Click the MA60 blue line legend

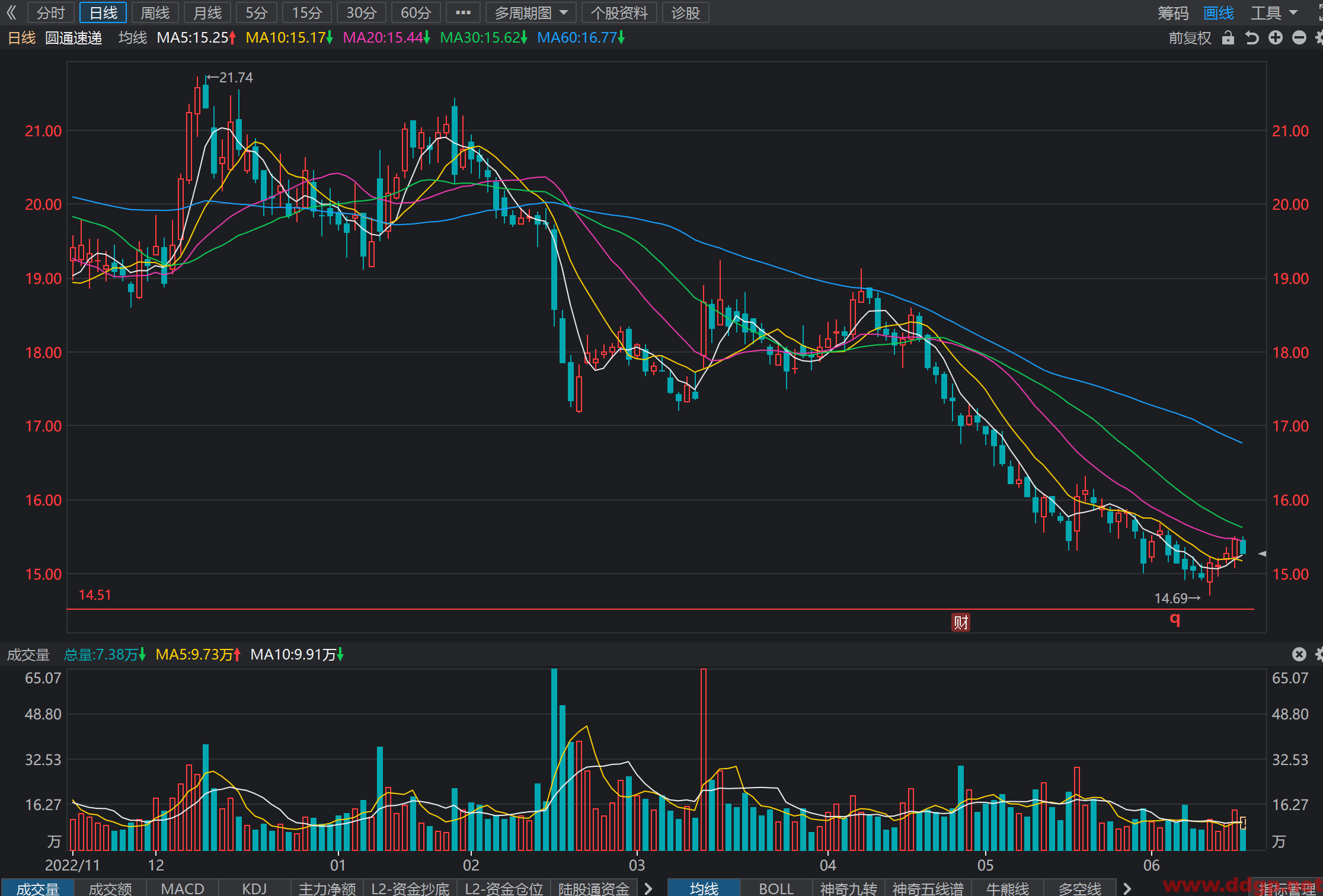pos(581,38)
